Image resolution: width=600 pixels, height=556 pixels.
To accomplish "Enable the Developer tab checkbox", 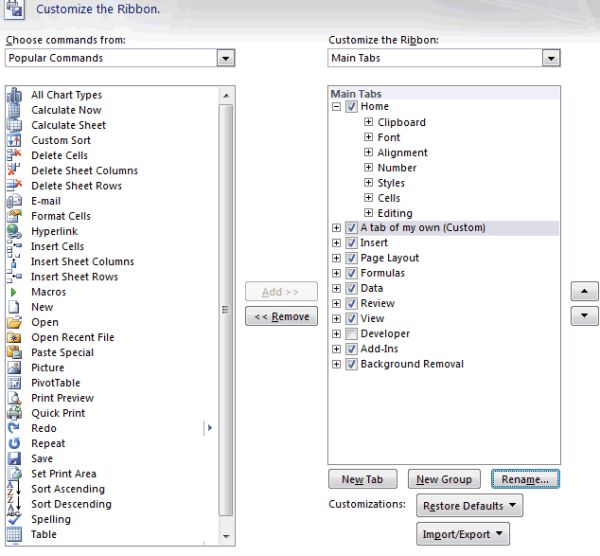I will 351,334.
